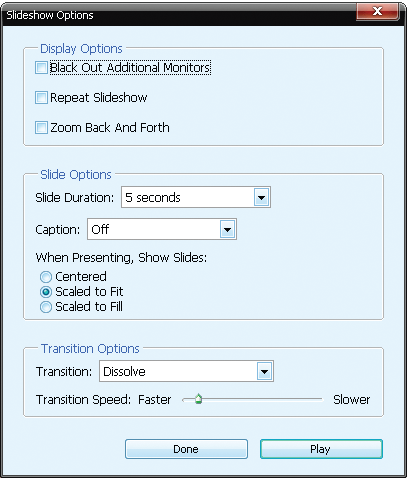Click the Caption field showing Off

[154, 229]
